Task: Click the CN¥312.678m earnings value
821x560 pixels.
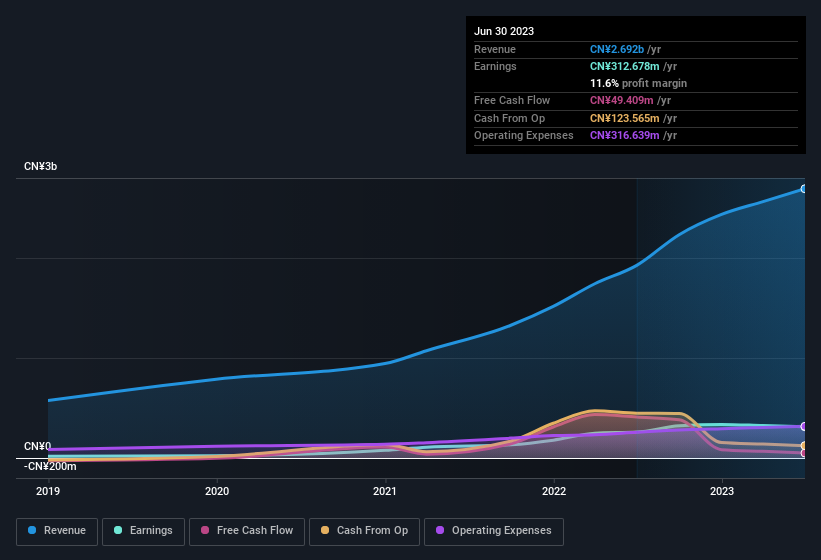Action: point(625,66)
